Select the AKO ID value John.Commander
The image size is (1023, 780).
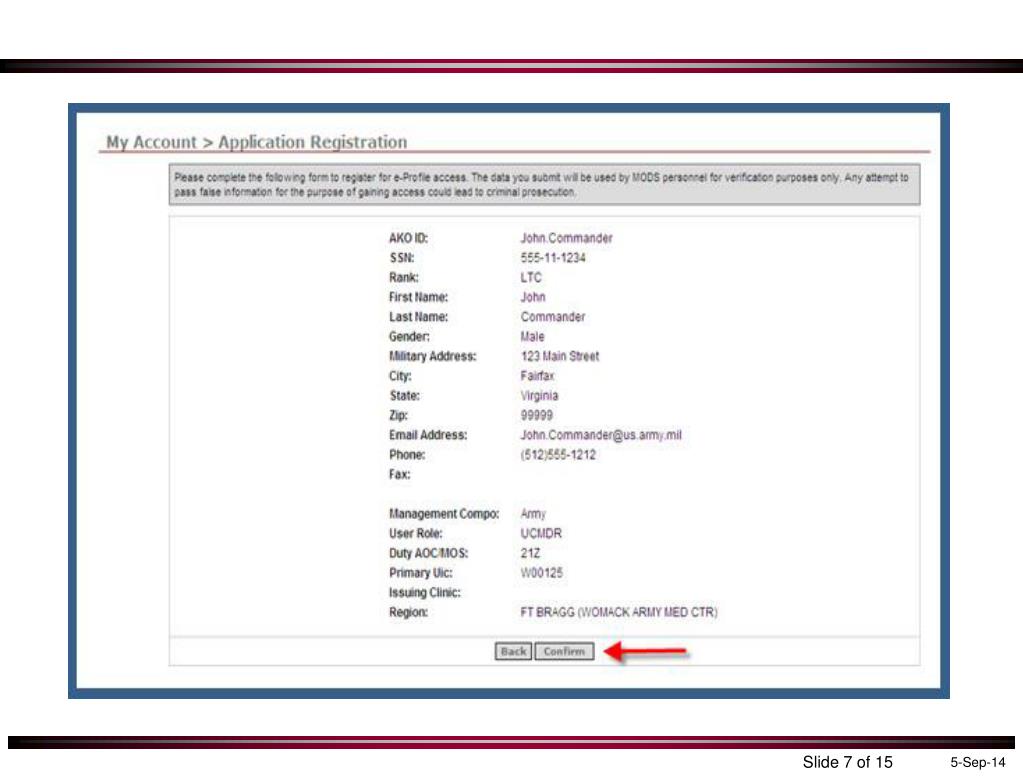(566, 238)
